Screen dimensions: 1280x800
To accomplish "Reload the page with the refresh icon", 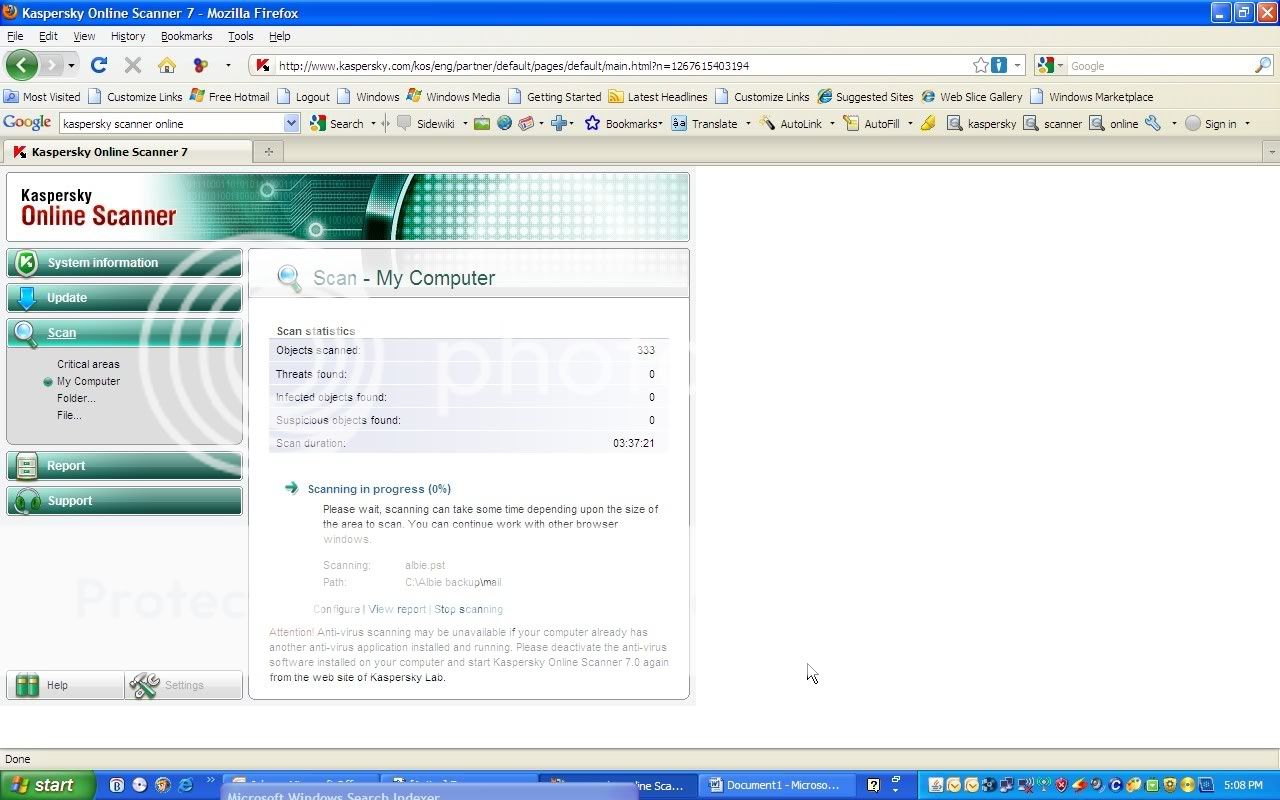I will 98,65.
